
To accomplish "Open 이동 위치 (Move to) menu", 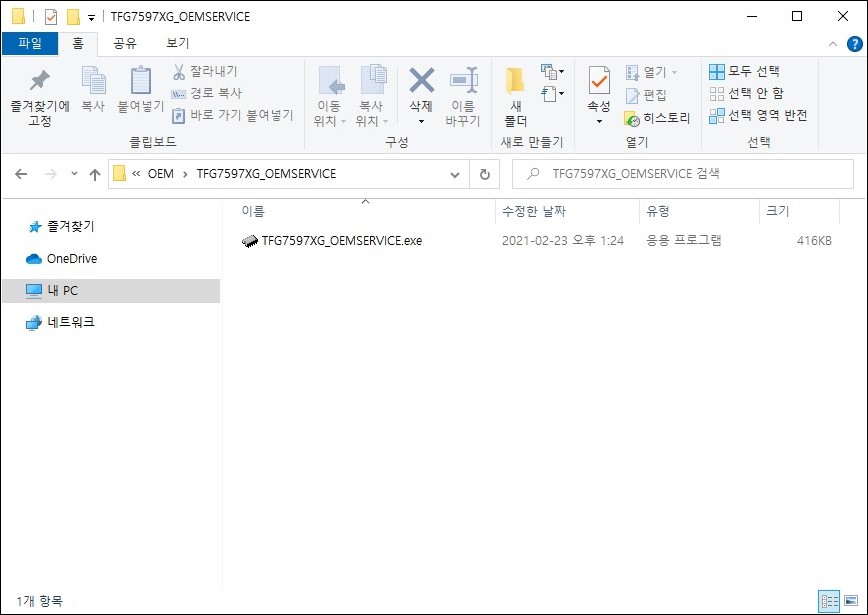I will (330, 97).
